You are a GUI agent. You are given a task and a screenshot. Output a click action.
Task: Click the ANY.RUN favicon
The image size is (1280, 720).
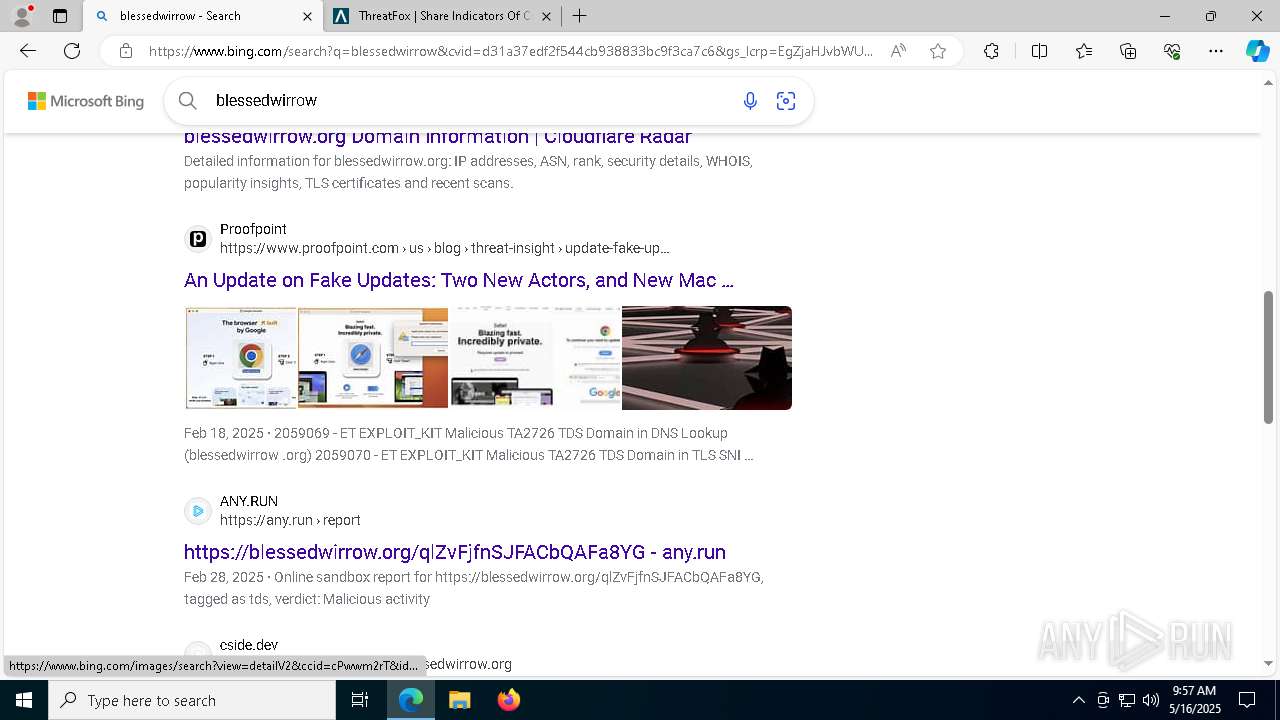(198, 511)
